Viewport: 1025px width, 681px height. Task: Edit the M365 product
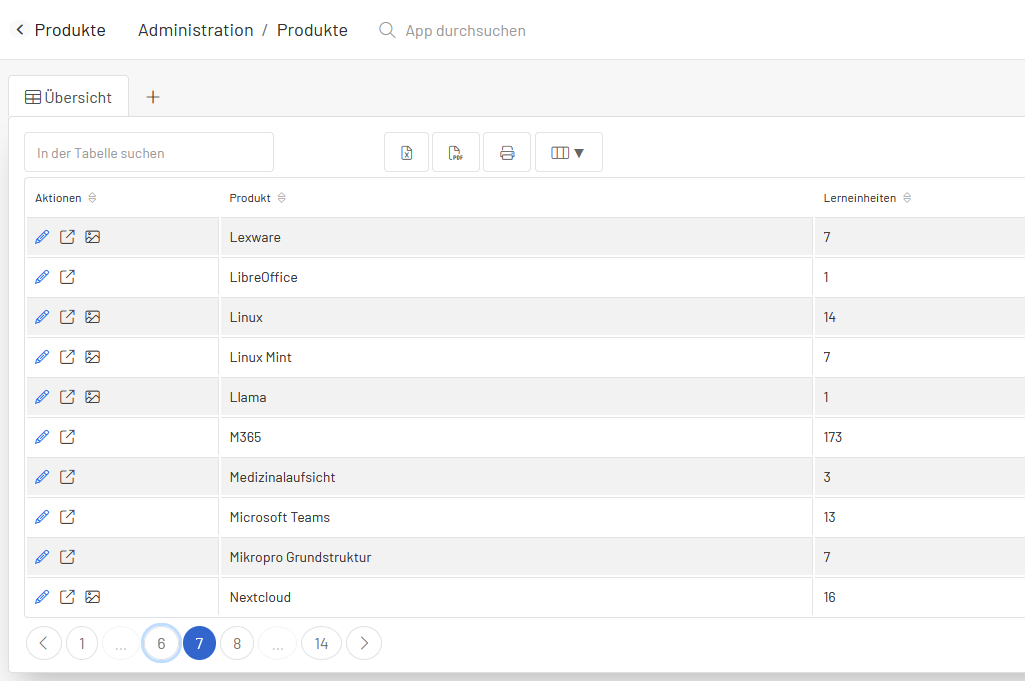point(42,437)
